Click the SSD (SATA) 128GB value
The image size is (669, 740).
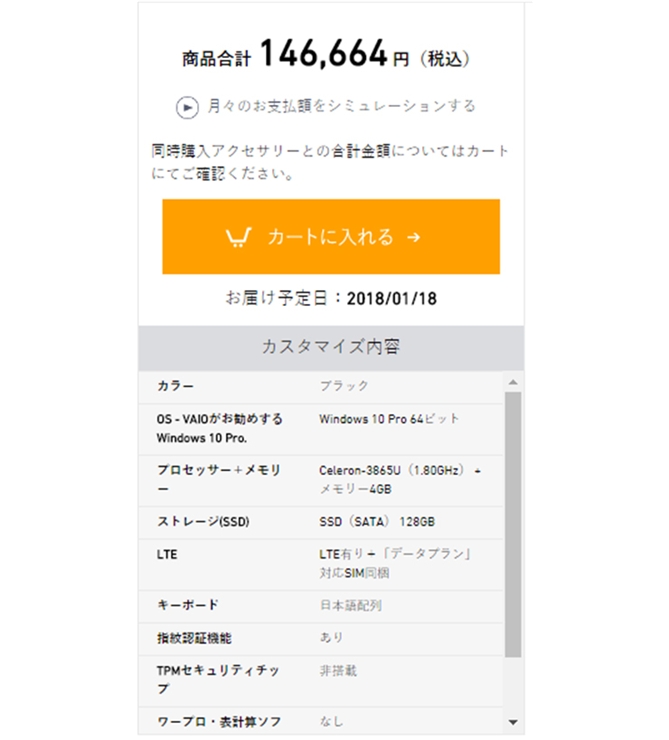[x=376, y=522]
